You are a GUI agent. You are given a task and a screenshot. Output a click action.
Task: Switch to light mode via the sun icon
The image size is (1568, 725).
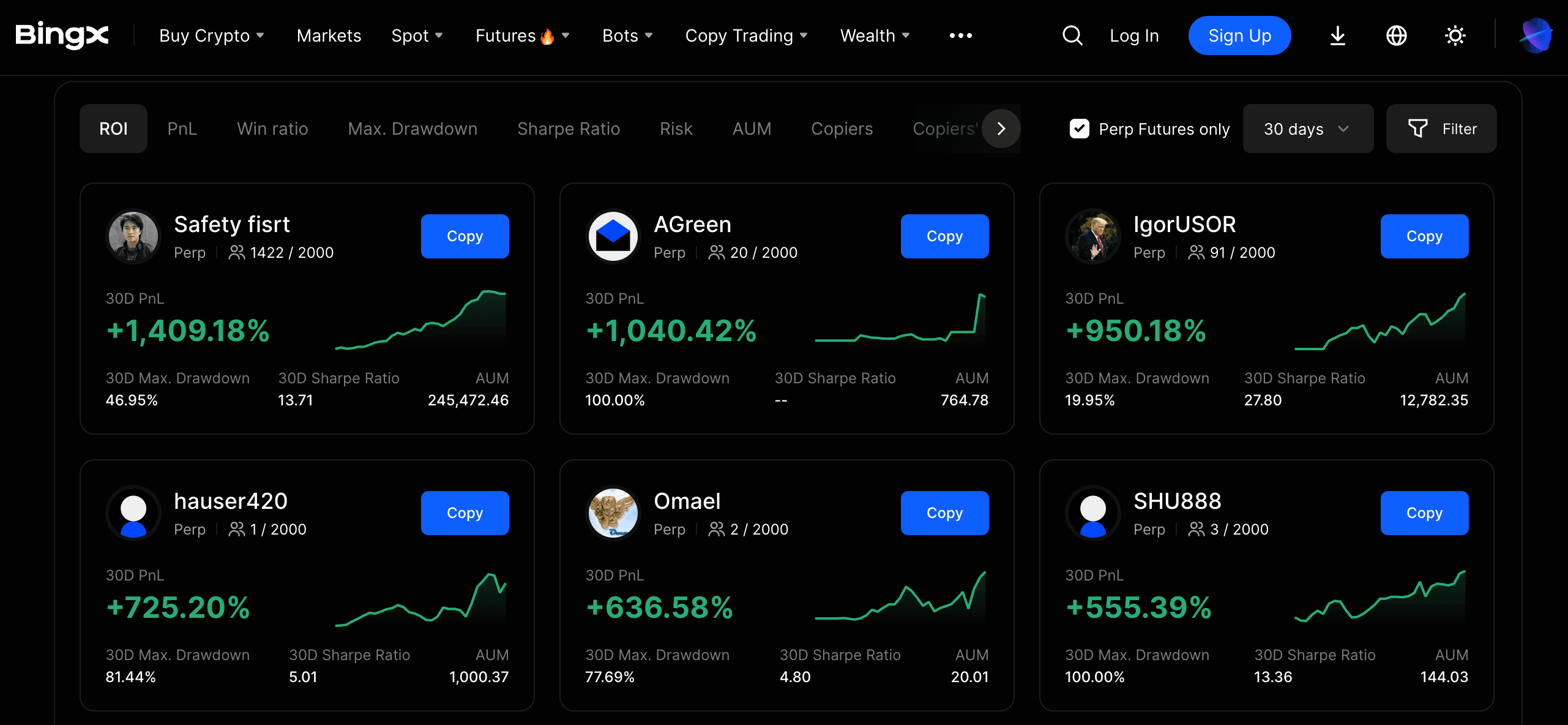(1455, 36)
